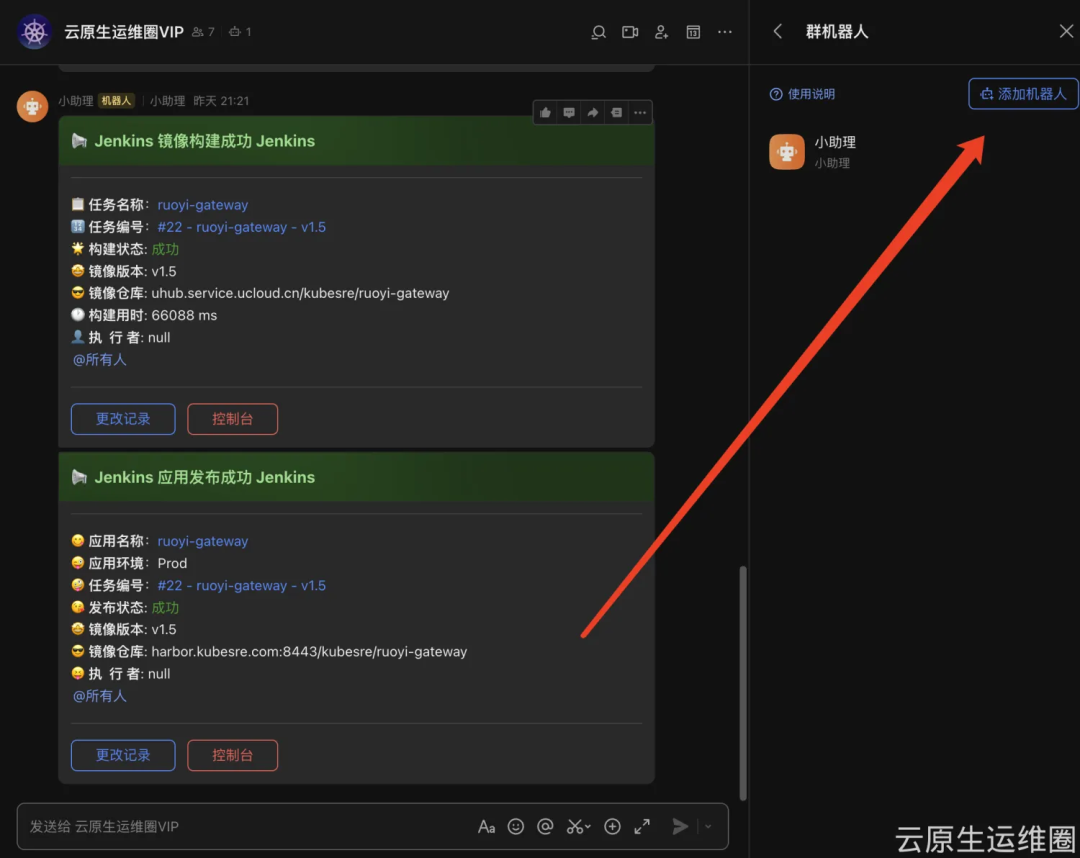Screen dimensions: 1080x858
Task: Click 控制台 in the 镜像构建成功 card
Action: (x=233, y=419)
